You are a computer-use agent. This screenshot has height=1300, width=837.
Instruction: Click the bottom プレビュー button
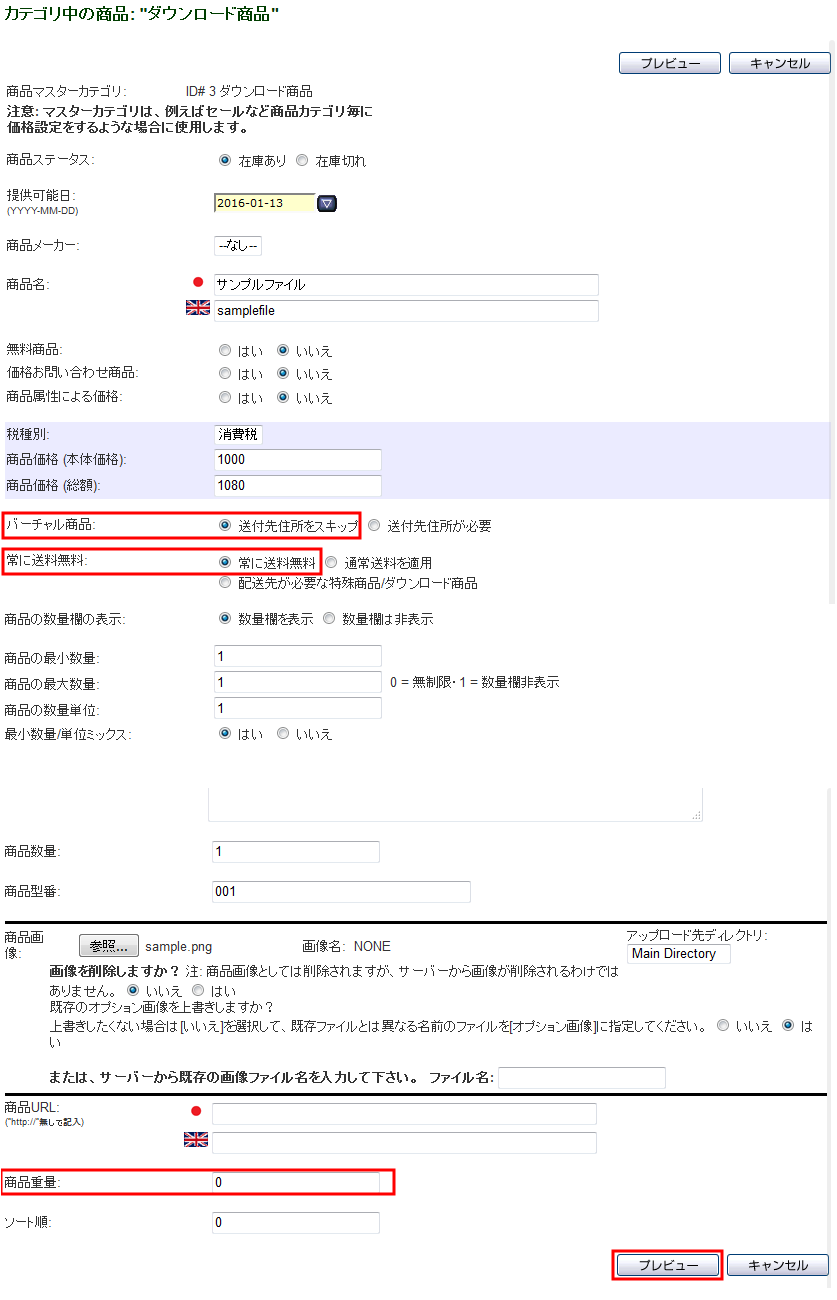tap(667, 1265)
